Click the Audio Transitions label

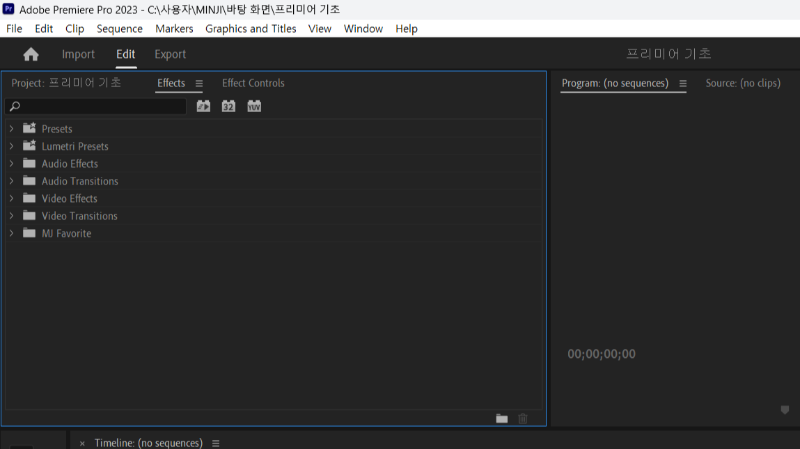(x=80, y=181)
